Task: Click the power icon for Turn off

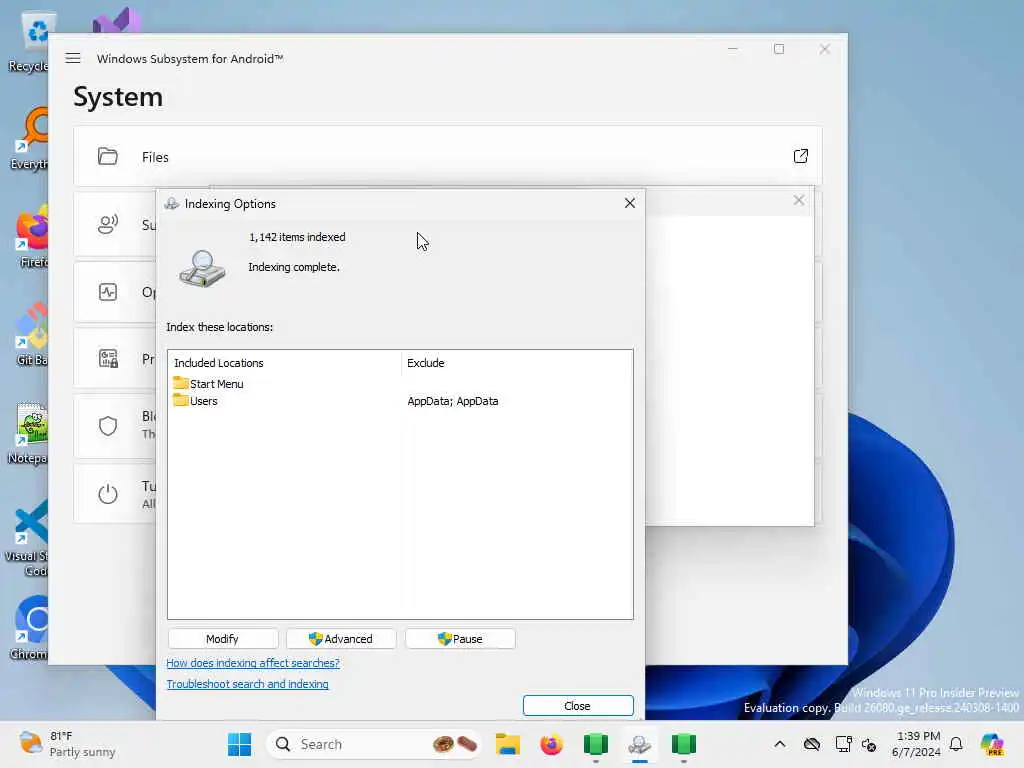Action: point(108,494)
